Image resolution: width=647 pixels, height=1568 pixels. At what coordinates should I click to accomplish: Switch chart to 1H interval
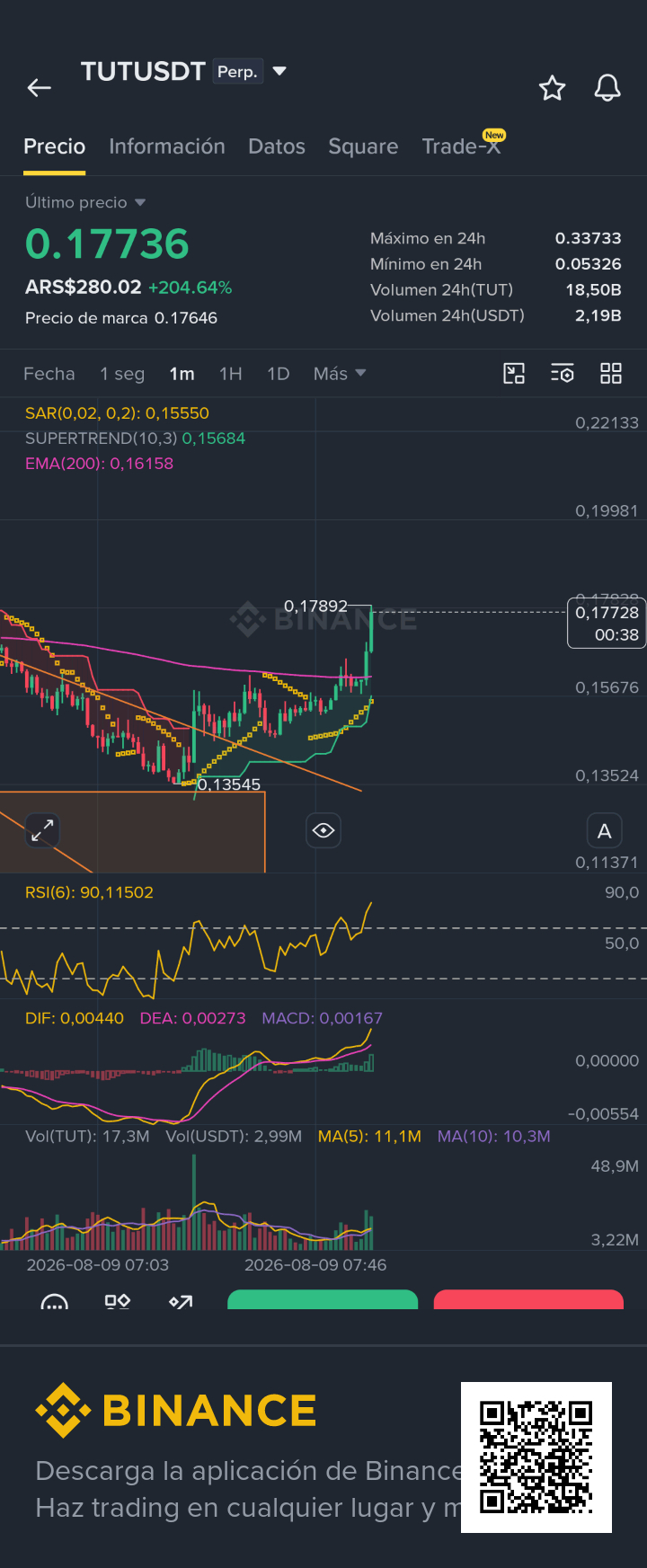pyautogui.click(x=231, y=374)
